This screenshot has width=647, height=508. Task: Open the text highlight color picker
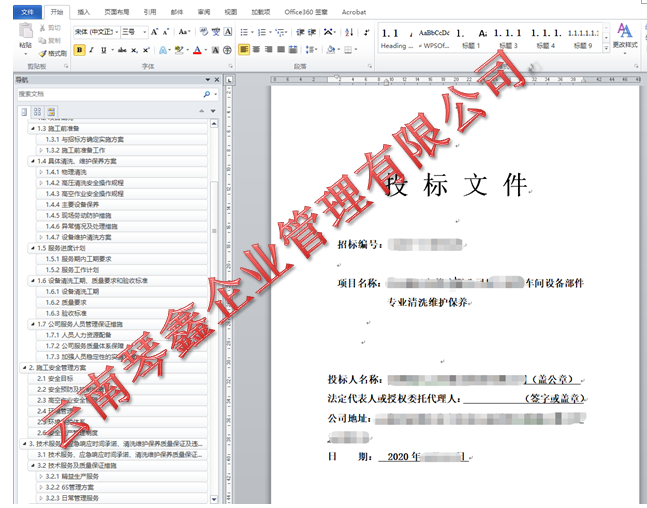tap(179, 50)
